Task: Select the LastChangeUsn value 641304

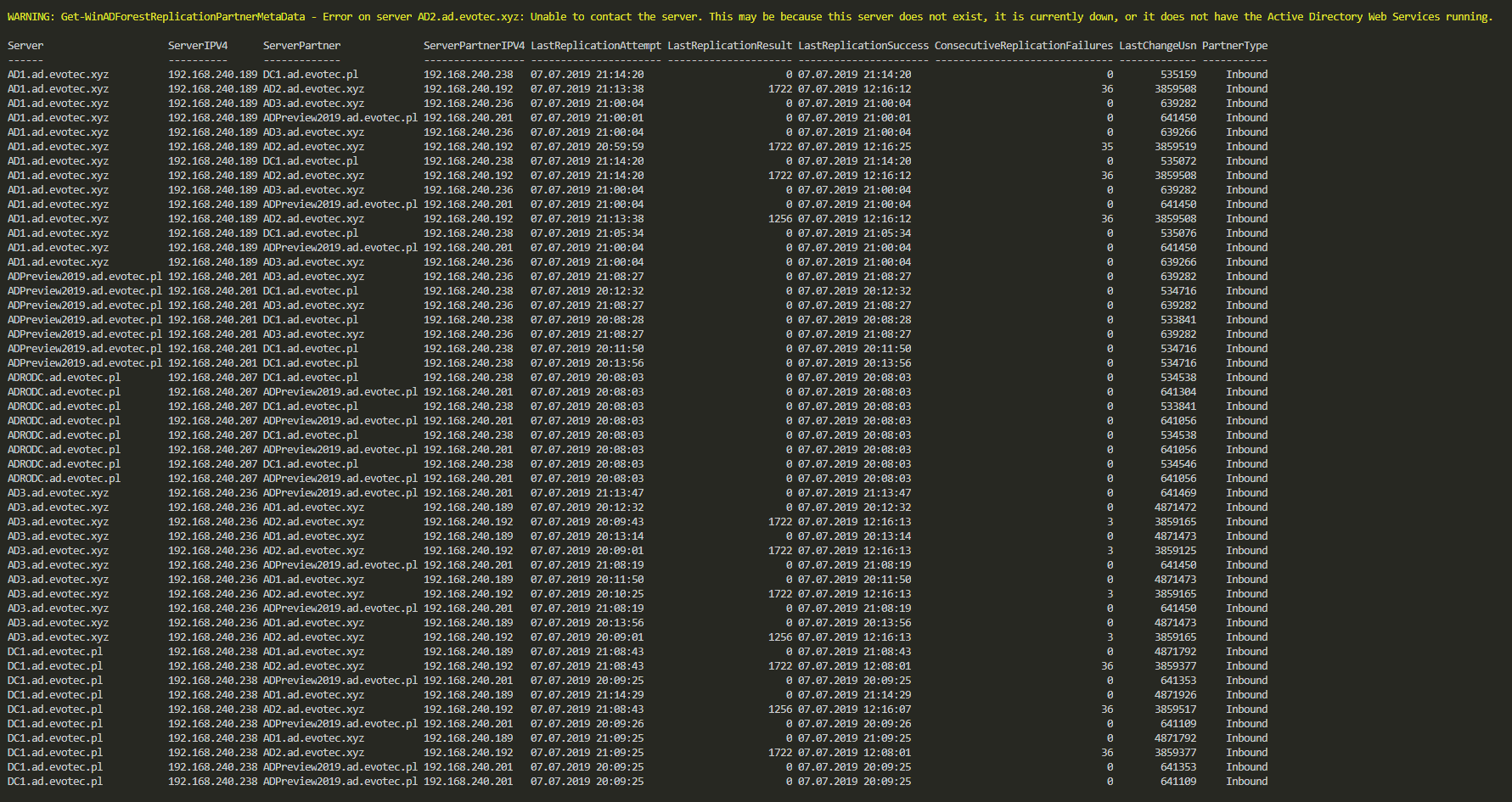Action: (x=1178, y=392)
